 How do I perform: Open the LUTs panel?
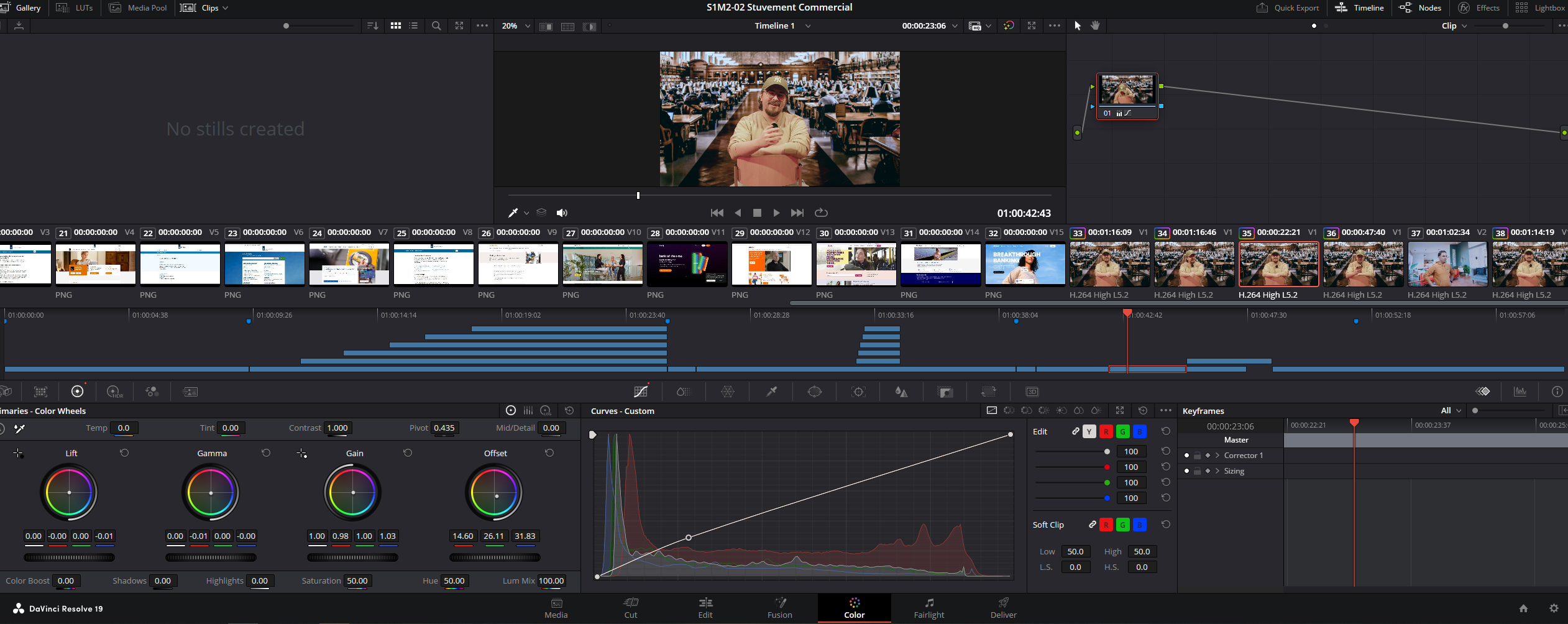[75, 8]
